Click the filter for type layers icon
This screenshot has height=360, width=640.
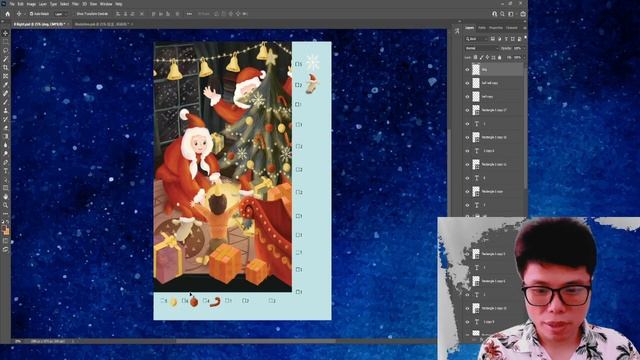pyautogui.click(x=506, y=39)
